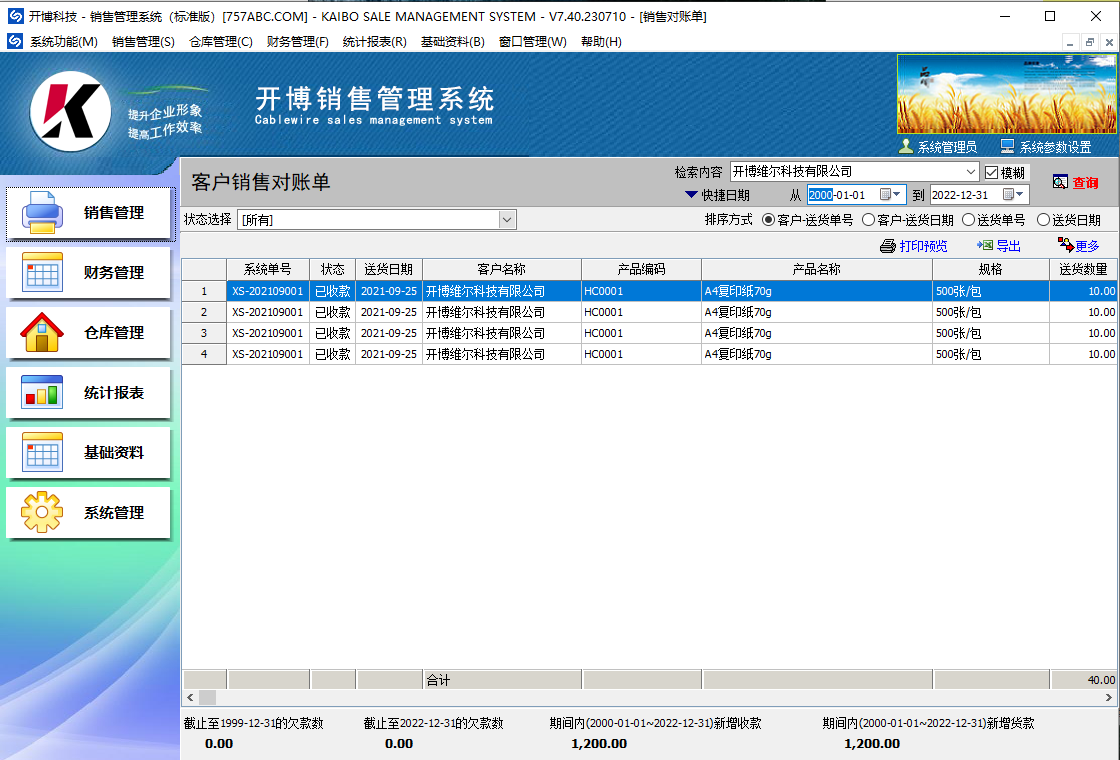The width and height of the screenshot is (1120, 760).
Task: Select 客户-送货日期 sort option
Action: (x=869, y=220)
